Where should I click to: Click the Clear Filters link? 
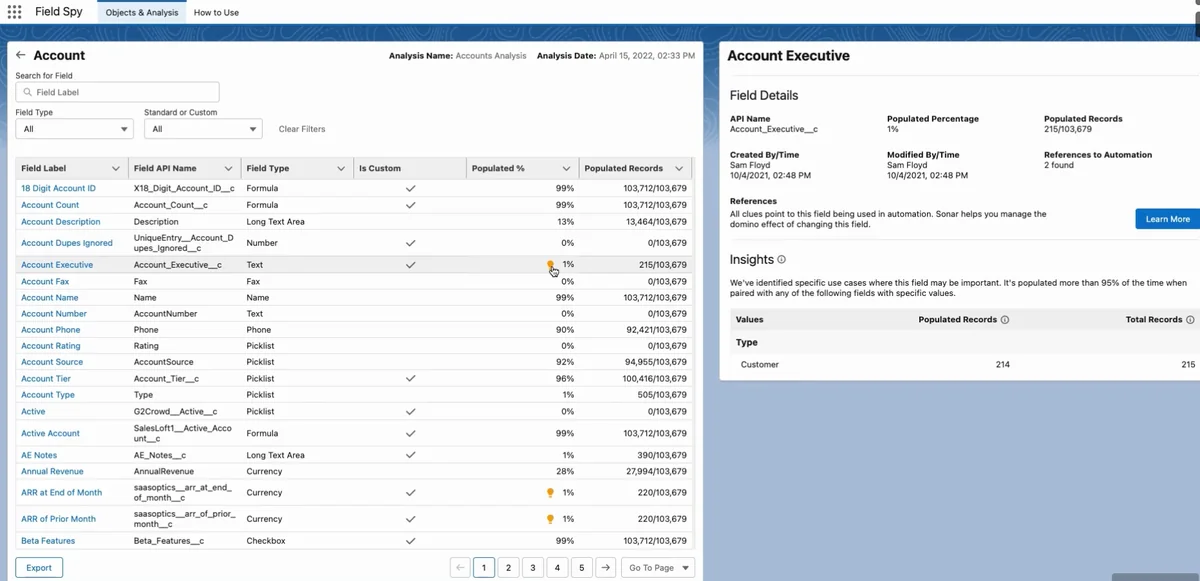tap(302, 129)
